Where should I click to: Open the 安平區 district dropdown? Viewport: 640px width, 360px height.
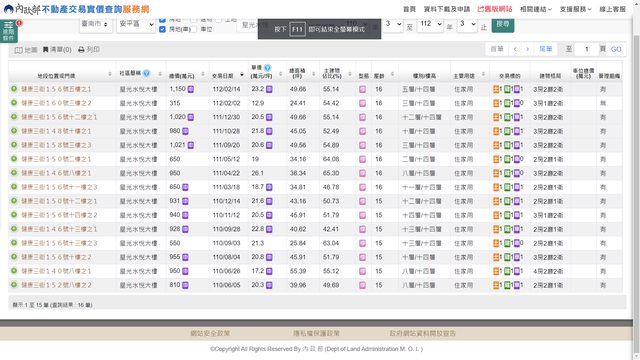[x=136, y=24]
